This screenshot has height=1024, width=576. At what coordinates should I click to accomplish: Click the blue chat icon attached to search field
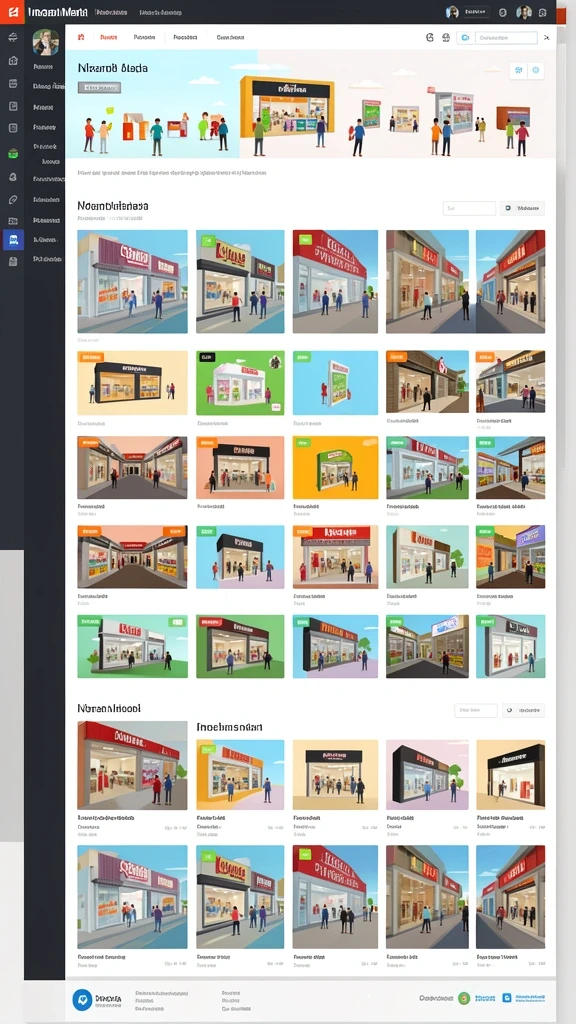tap(465, 38)
